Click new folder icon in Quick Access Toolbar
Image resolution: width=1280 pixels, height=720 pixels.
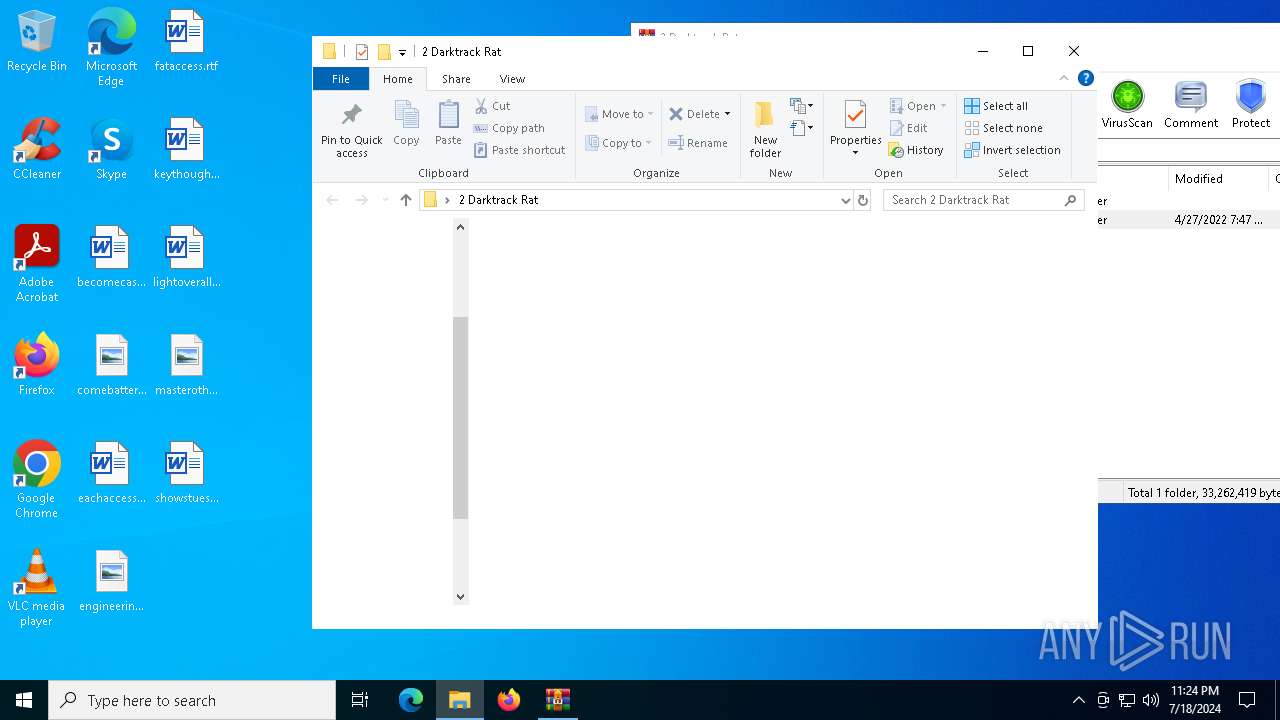coord(384,52)
